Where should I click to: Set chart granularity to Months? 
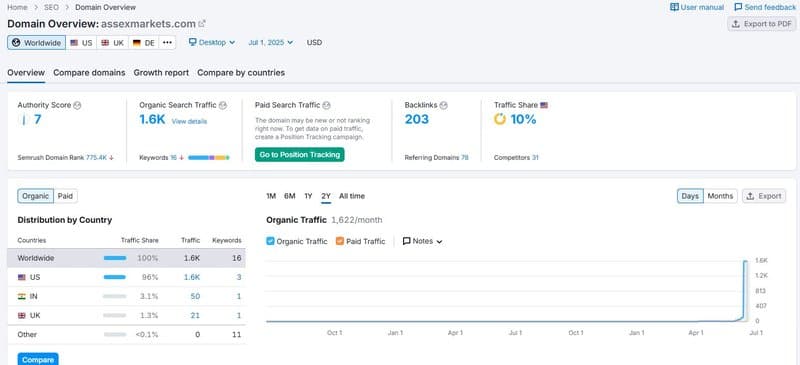click(x=720, y=196)
